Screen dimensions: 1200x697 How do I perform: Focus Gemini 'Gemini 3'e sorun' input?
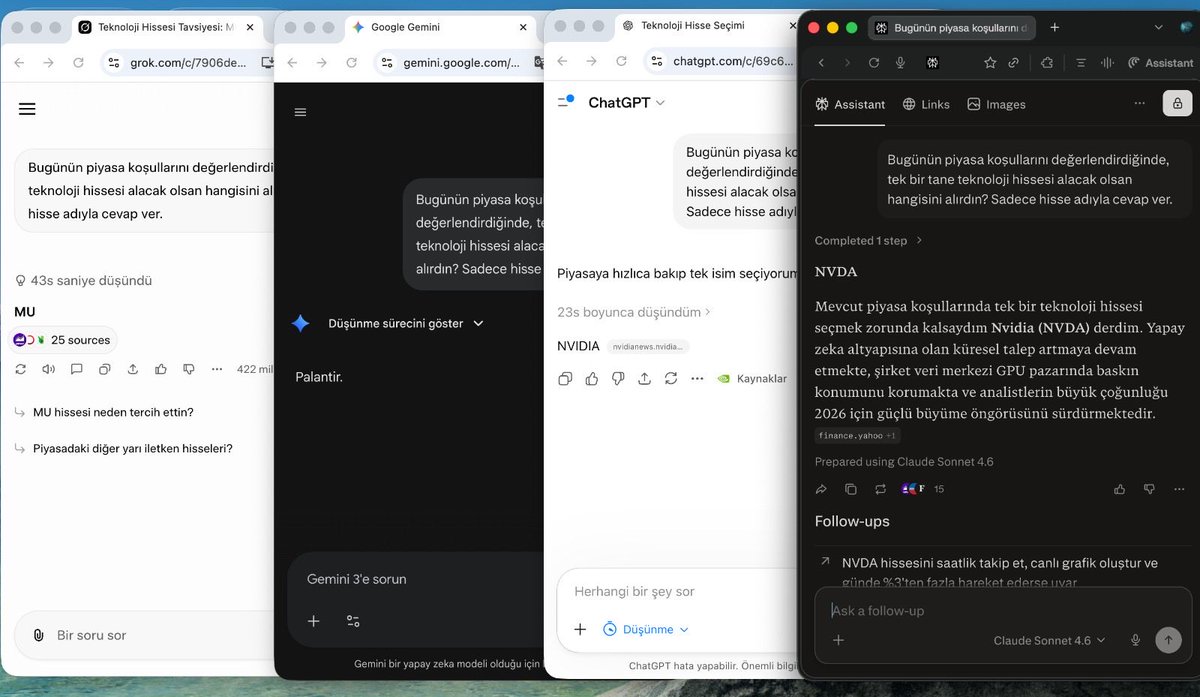pyautogui.click(x=415, y=579)
